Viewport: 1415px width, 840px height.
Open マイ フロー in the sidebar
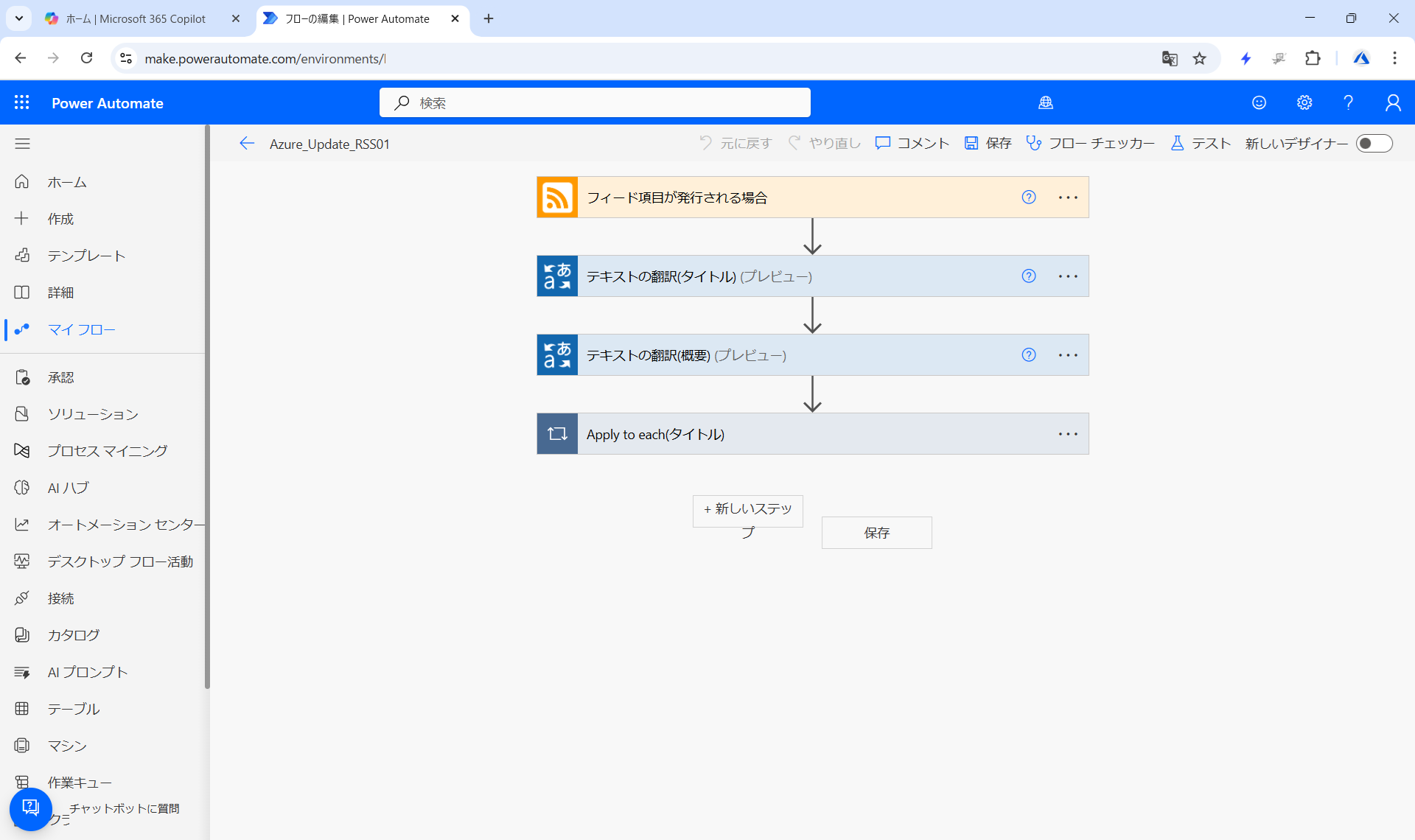pyautogui.click(x=81, y=329)
